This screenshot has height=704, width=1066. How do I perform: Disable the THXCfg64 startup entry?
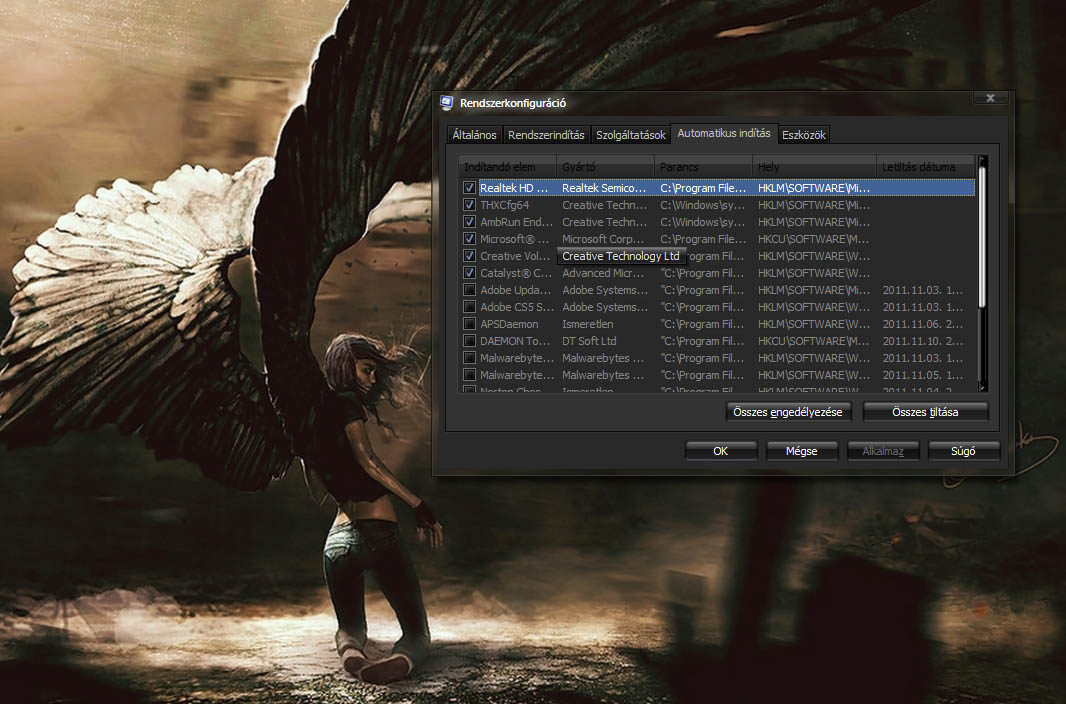469,205
